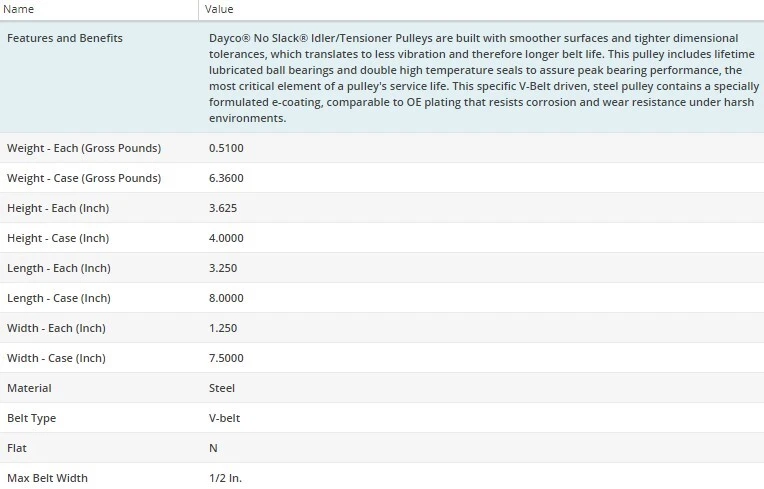The height and width of the screenshot is (489, 764).
Task: Click the 0.5100 weight value
Action: point(226,148)
